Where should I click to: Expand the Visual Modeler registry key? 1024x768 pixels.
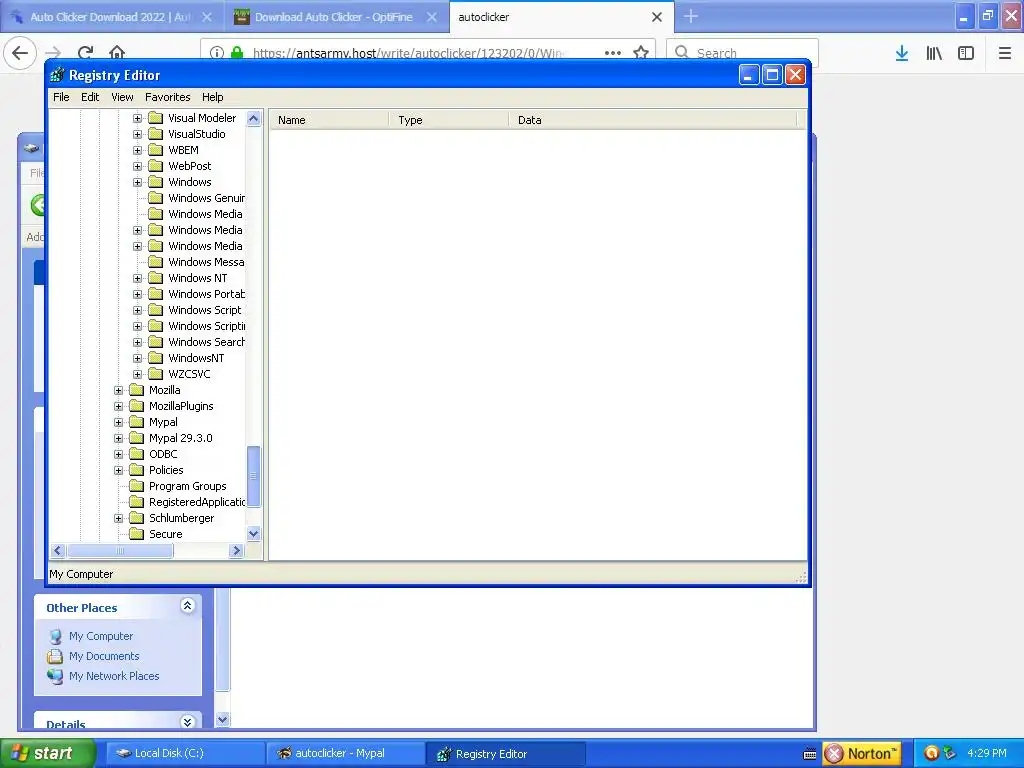click(x=137, y=118)
